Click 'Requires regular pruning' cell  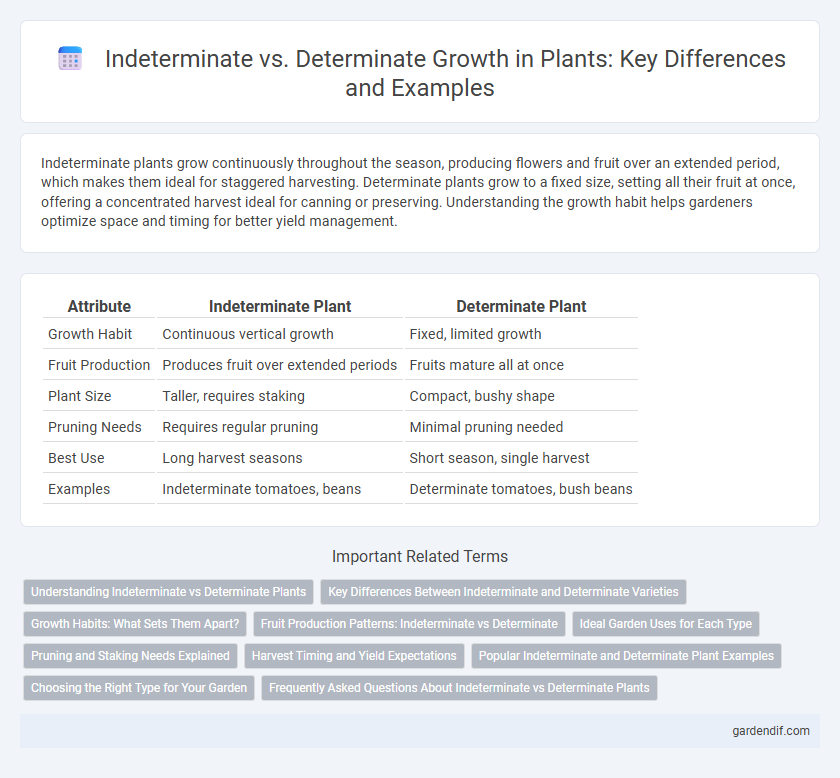point(280,427)
